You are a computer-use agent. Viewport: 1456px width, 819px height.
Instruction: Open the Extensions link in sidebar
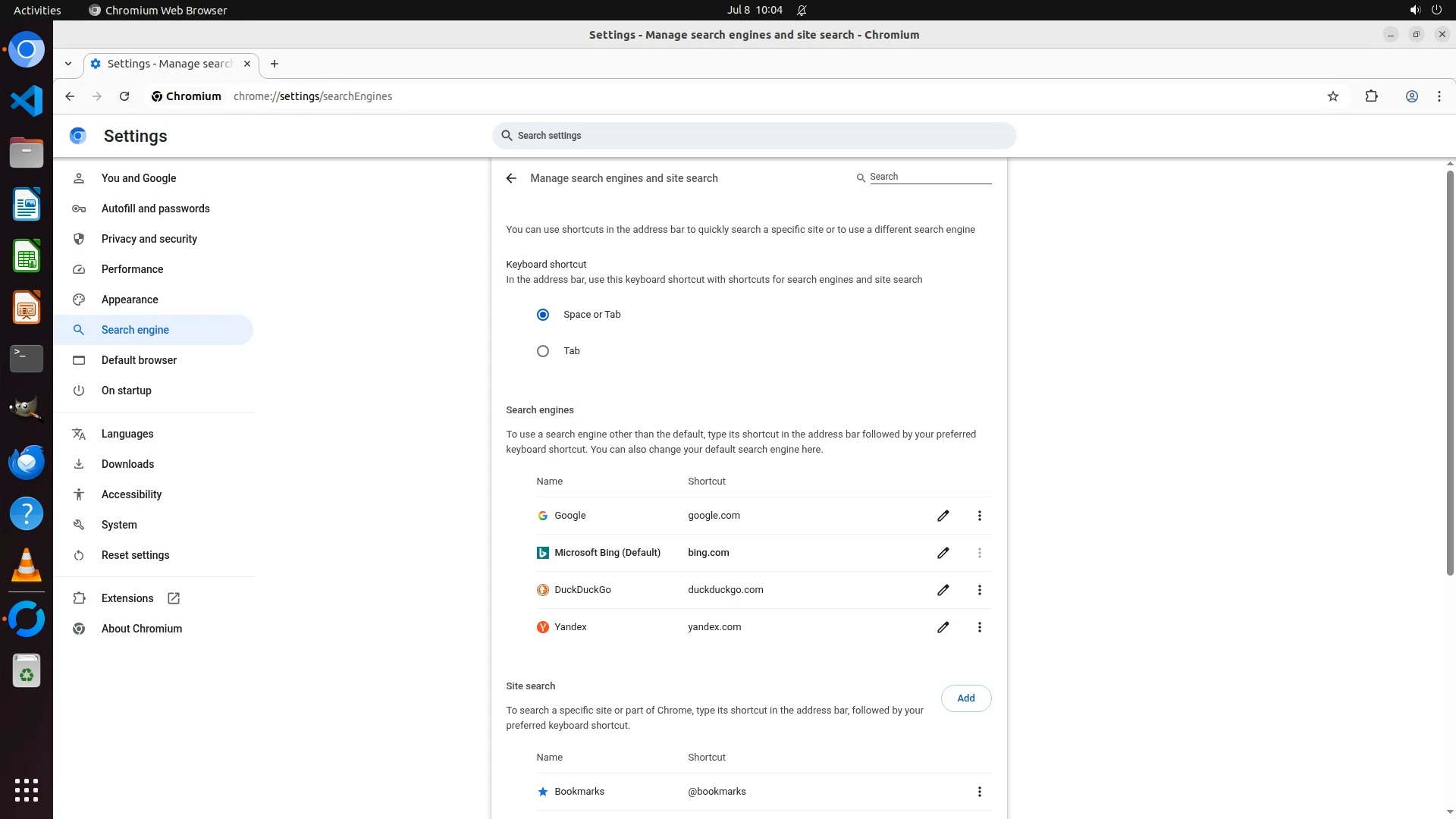click(127, 598)
